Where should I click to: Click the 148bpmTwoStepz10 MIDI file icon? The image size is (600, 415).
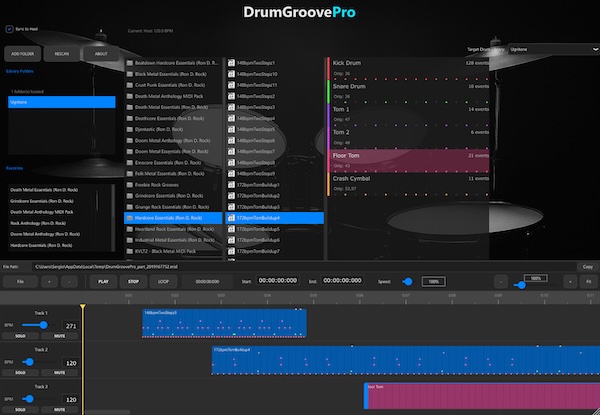231,74
